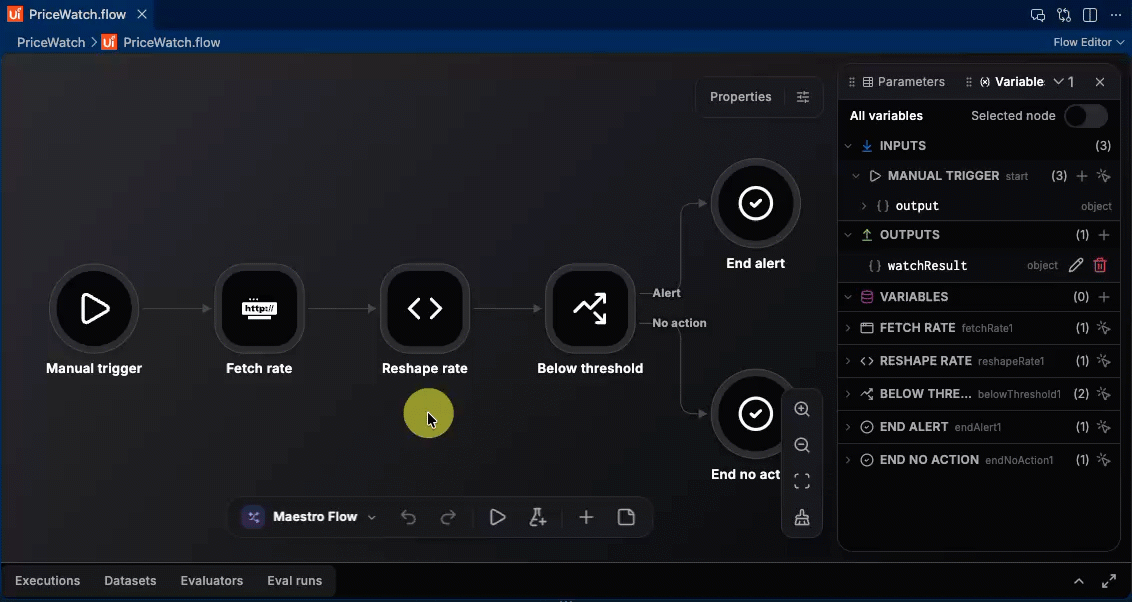Image resolution: width=1132 pixels, height=602 pixels.
Task: Click the Properties button
Action: point(741,97)
